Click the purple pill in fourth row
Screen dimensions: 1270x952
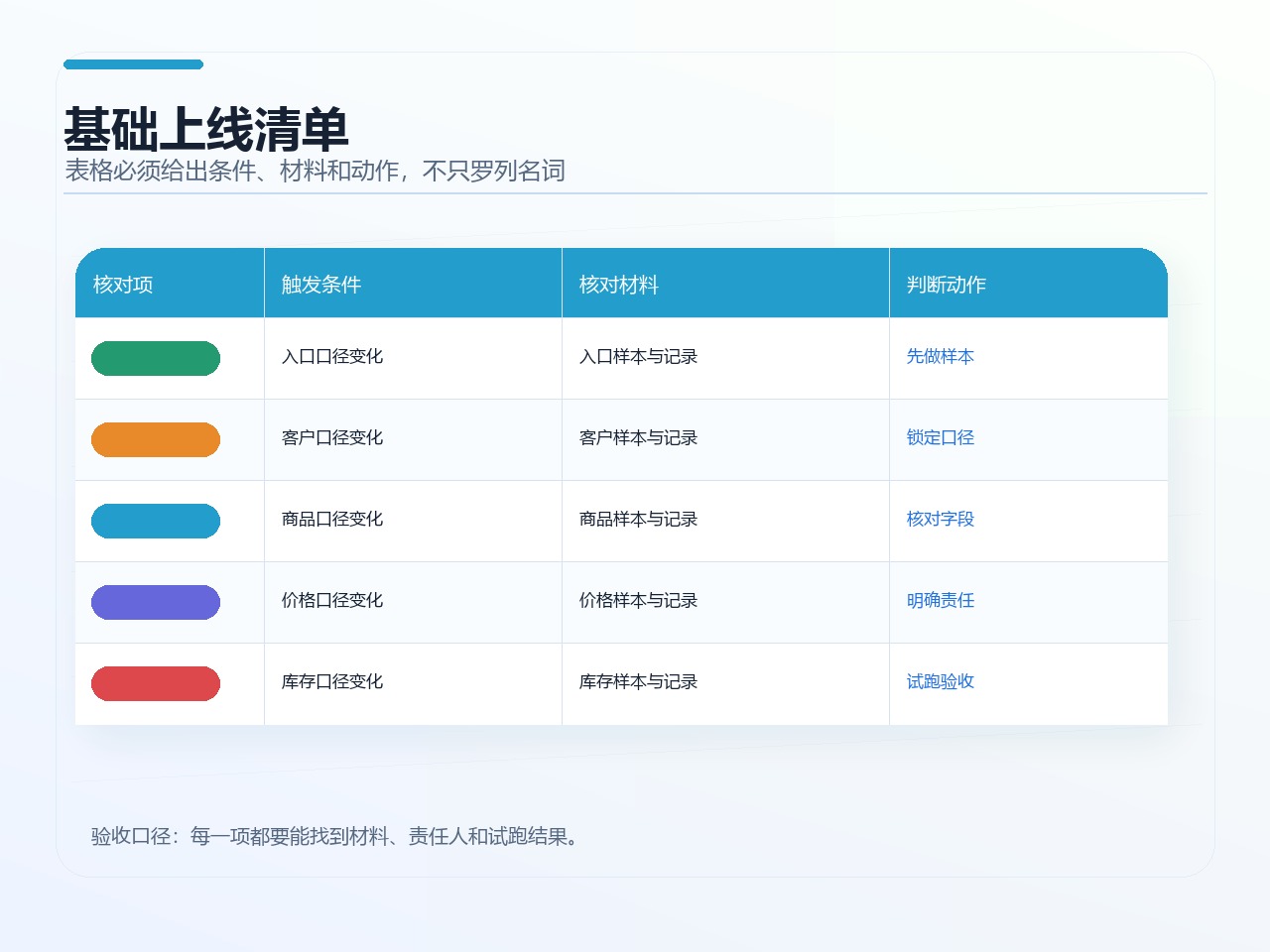point(156,602)
